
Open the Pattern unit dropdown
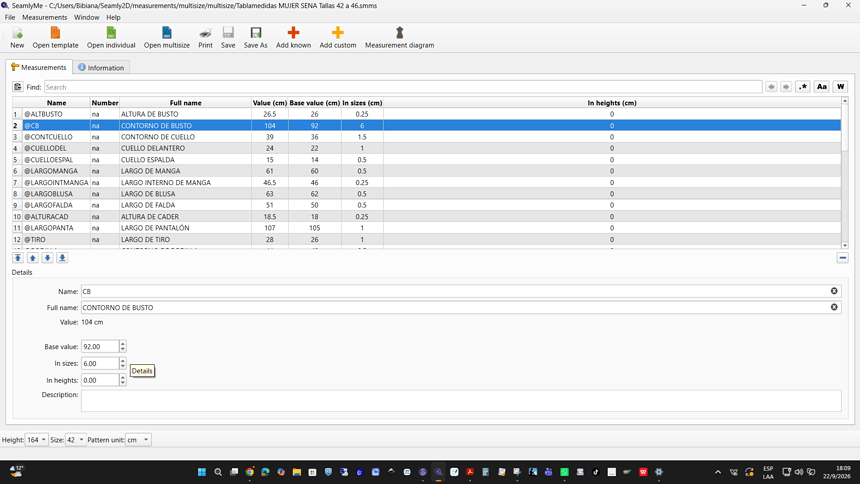point(138,440)
